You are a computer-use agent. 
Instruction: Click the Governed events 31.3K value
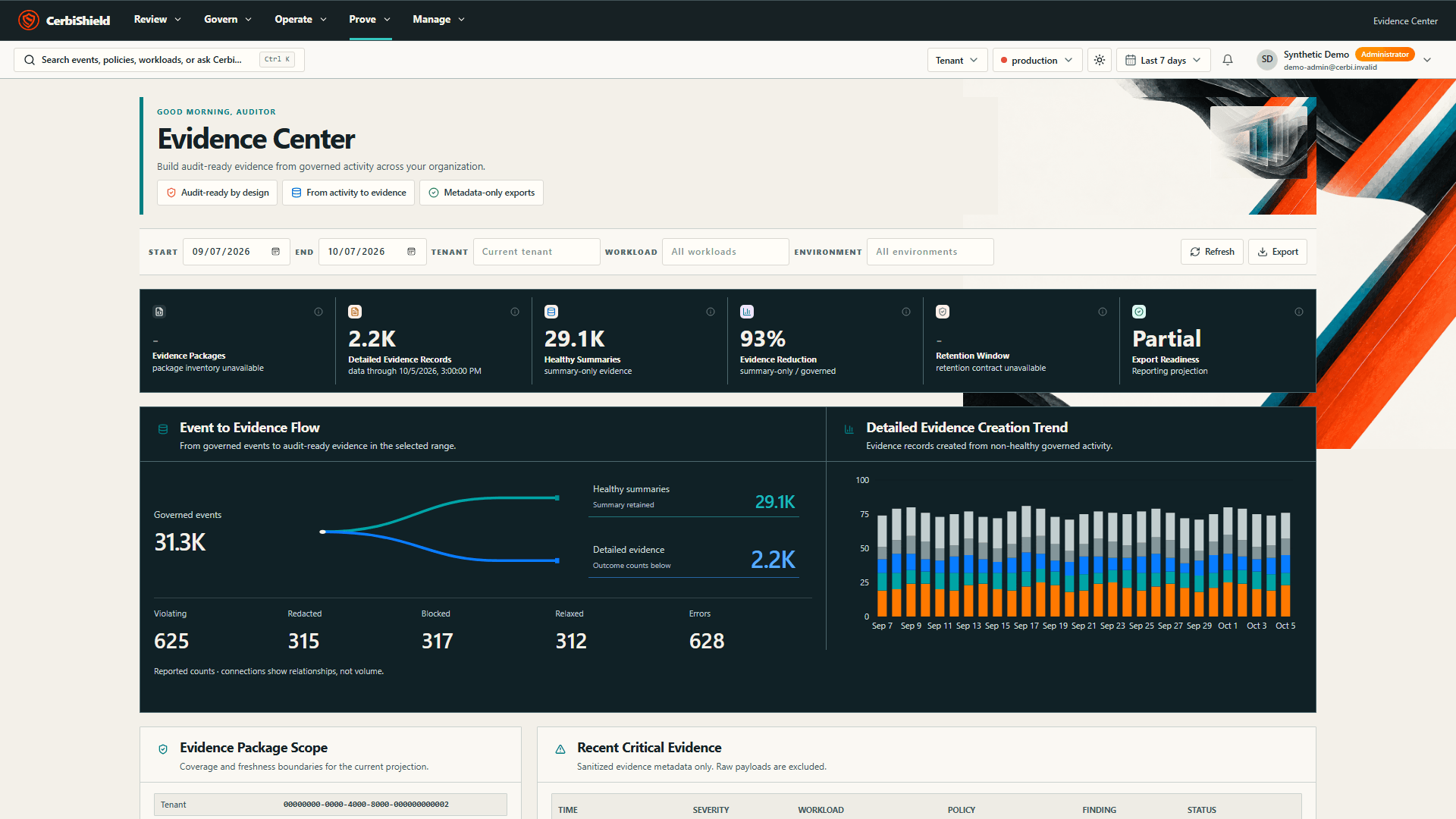pos(180,542)
